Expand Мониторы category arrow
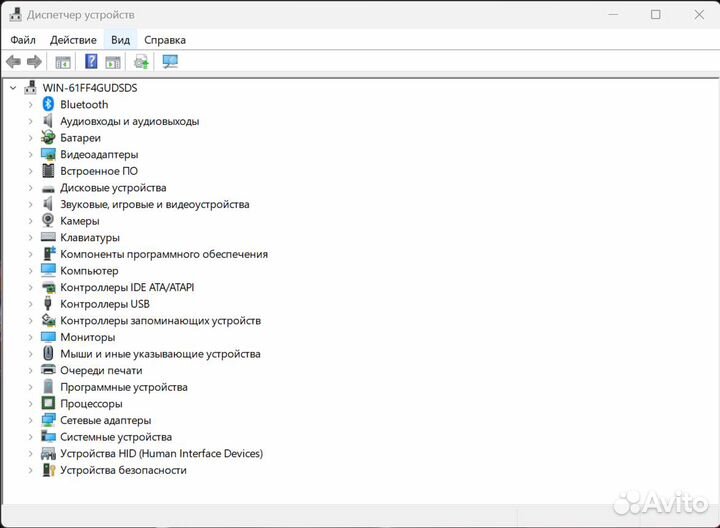720x528 pixels. 30,337
